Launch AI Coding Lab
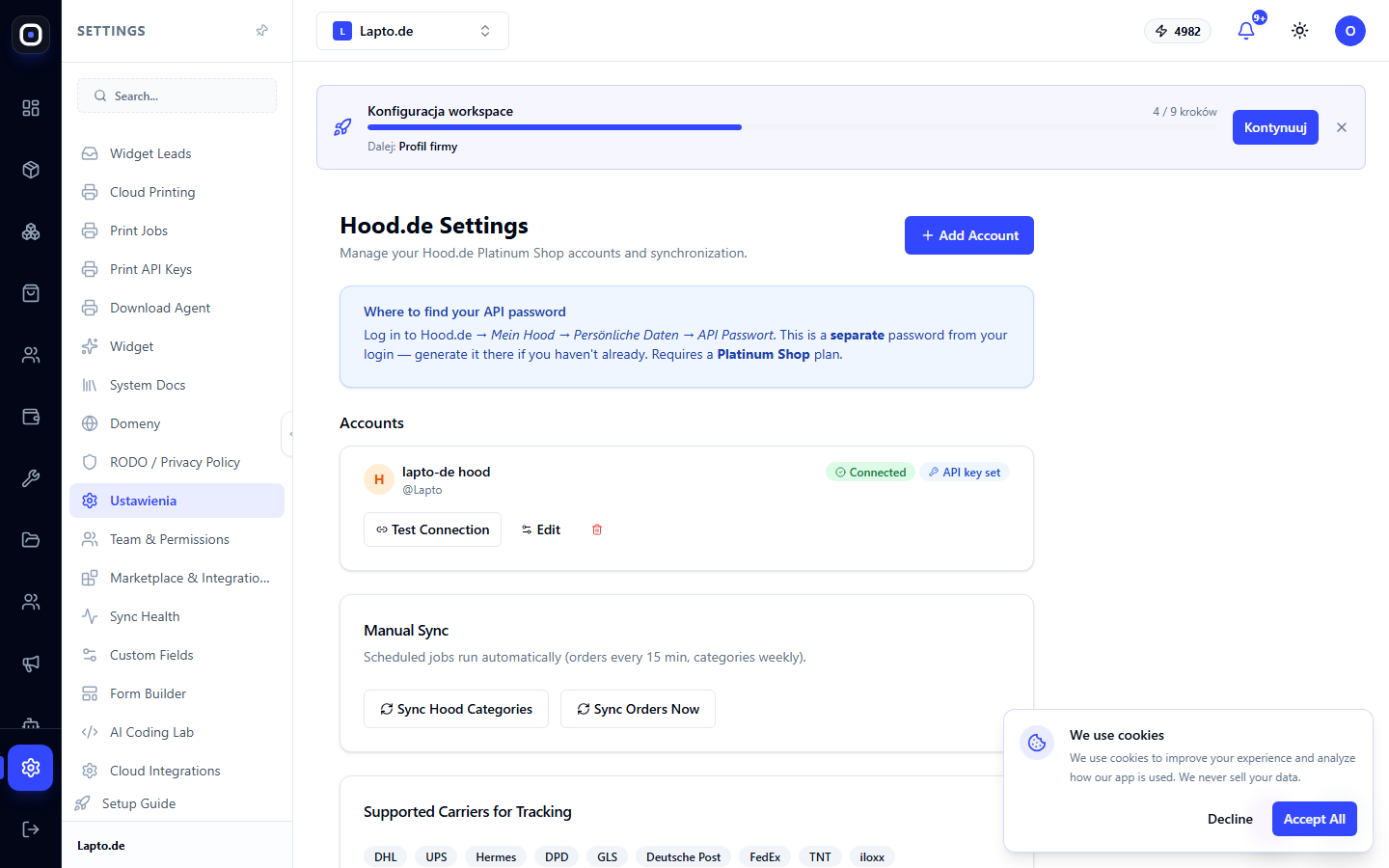This screenshot has height=868, width=1389. (177, 732)
